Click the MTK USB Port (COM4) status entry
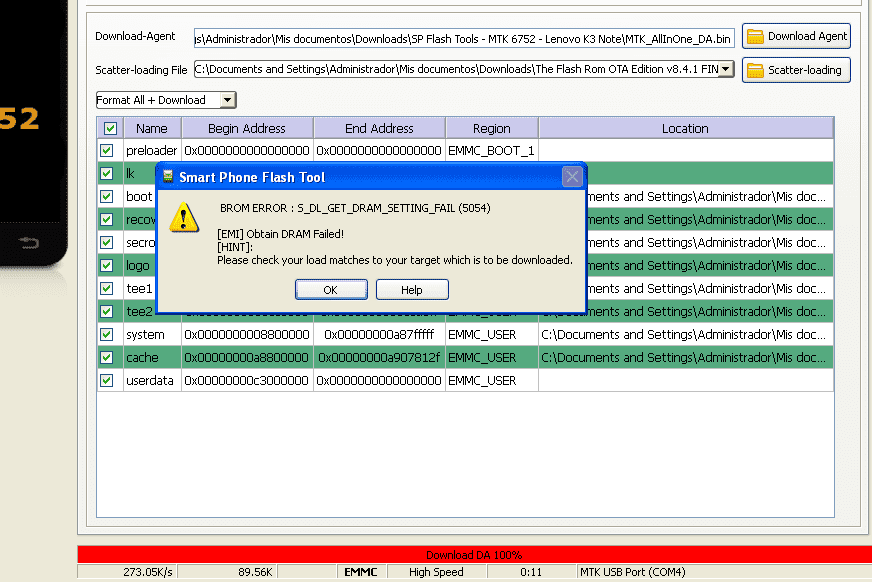 (633, 572)
